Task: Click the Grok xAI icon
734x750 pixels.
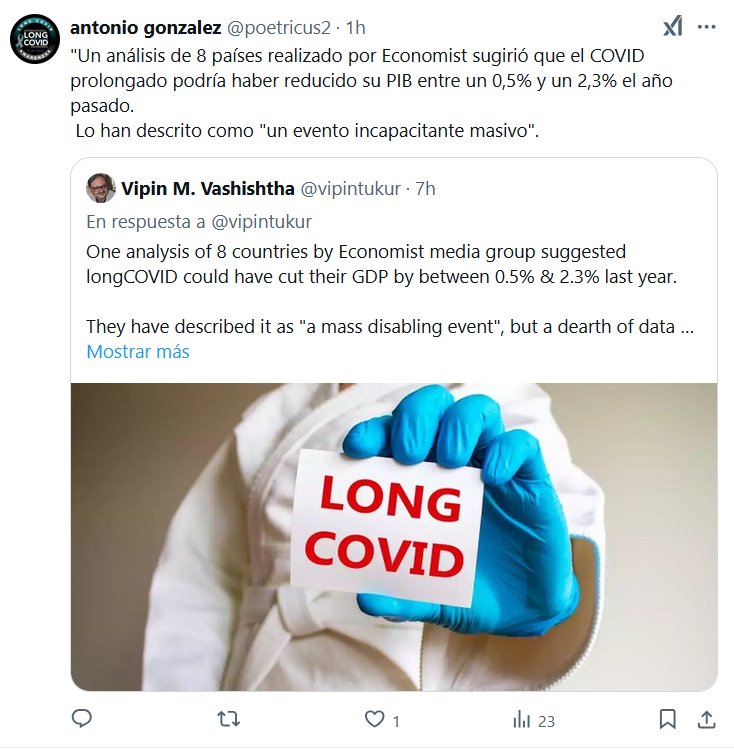Action: pyautogui.click(x=672, y=27)
